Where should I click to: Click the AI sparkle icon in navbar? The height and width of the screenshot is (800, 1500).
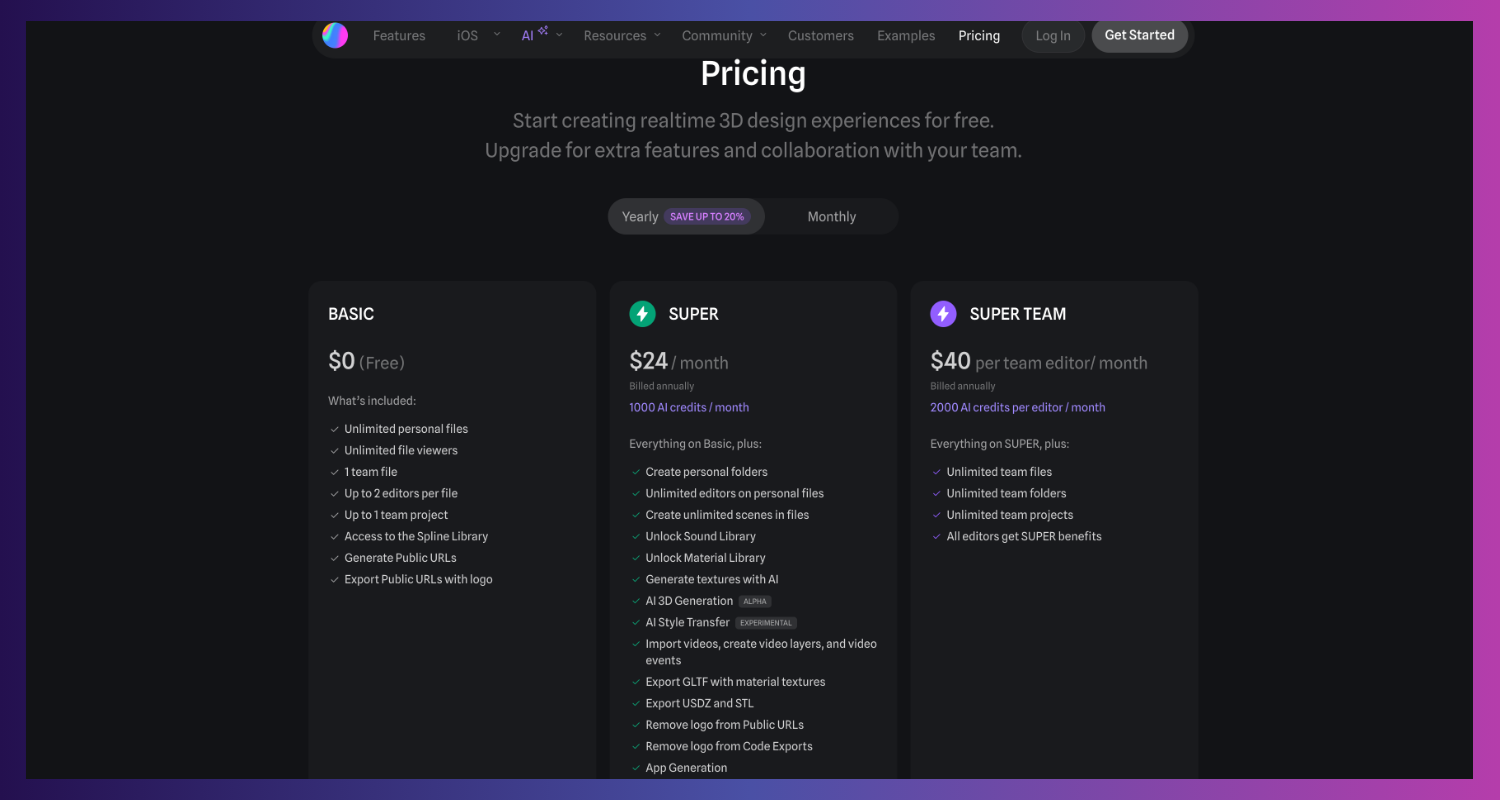pyautogui.click(x=542, y=31)
